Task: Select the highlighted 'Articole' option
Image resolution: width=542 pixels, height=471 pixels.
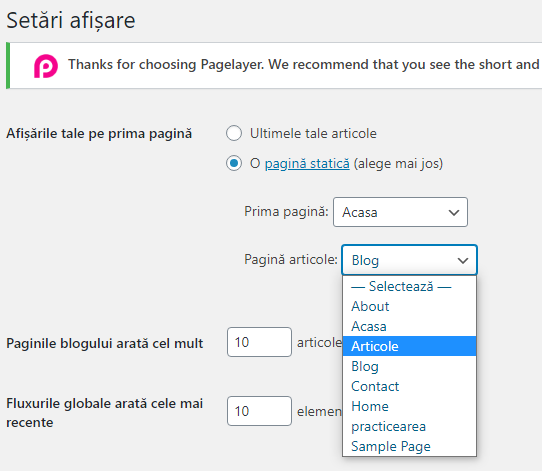Action: 409,346
